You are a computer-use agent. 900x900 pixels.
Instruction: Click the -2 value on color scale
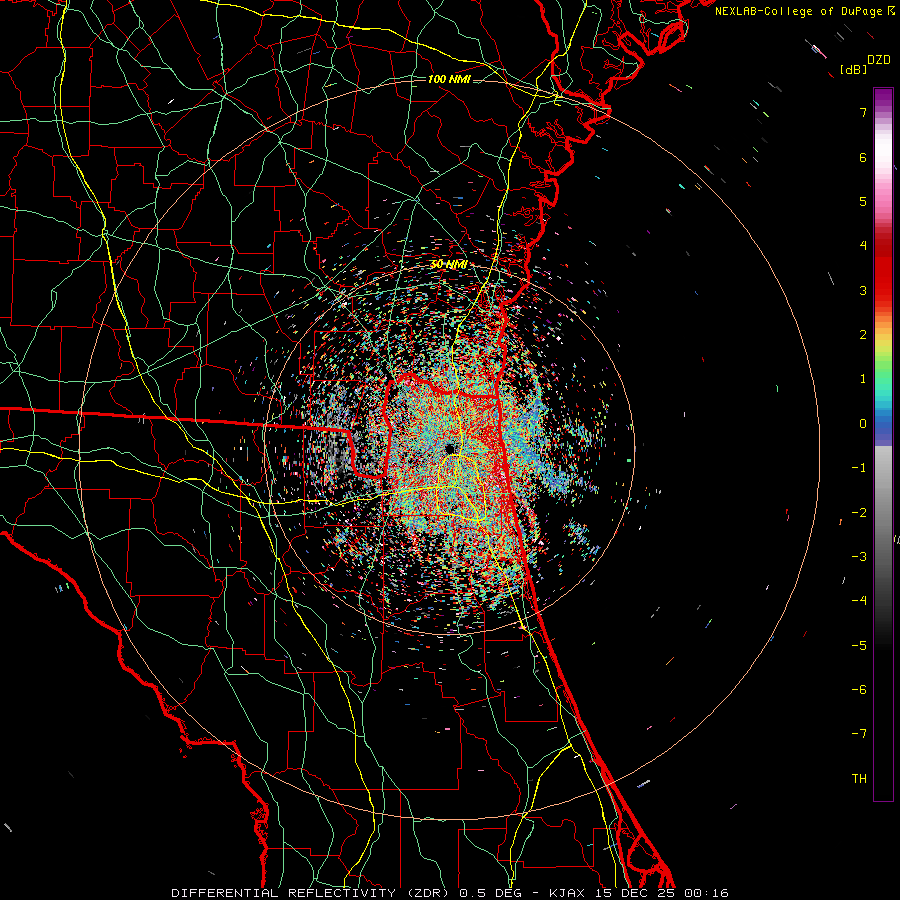pos(859,512)
